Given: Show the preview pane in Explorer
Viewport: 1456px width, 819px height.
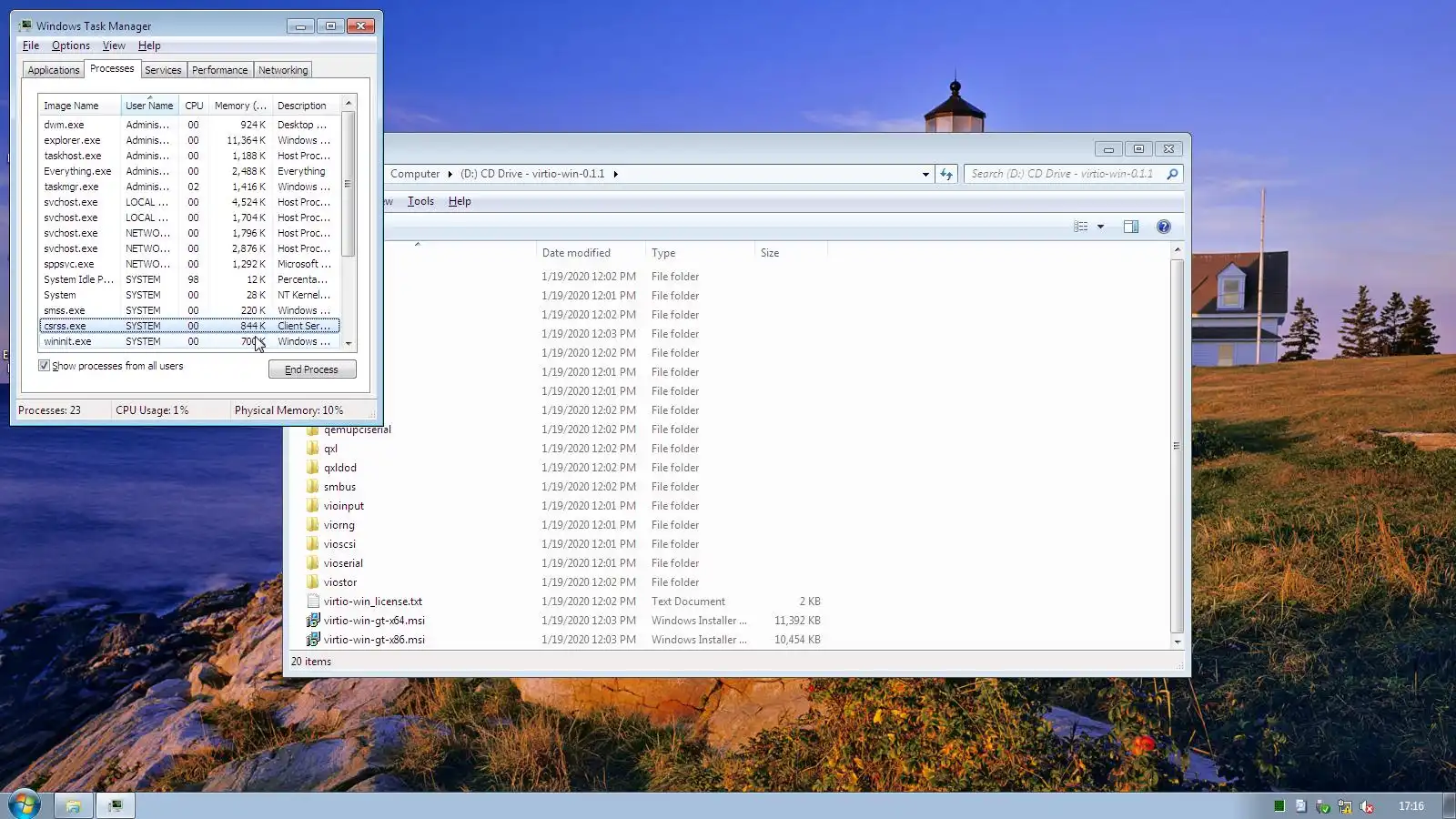Looking at the screenshot, I should pos(1131,227).
